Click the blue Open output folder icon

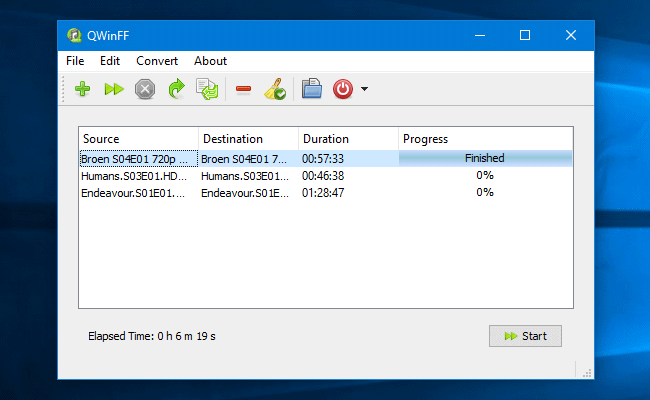[x=312, y=88]
